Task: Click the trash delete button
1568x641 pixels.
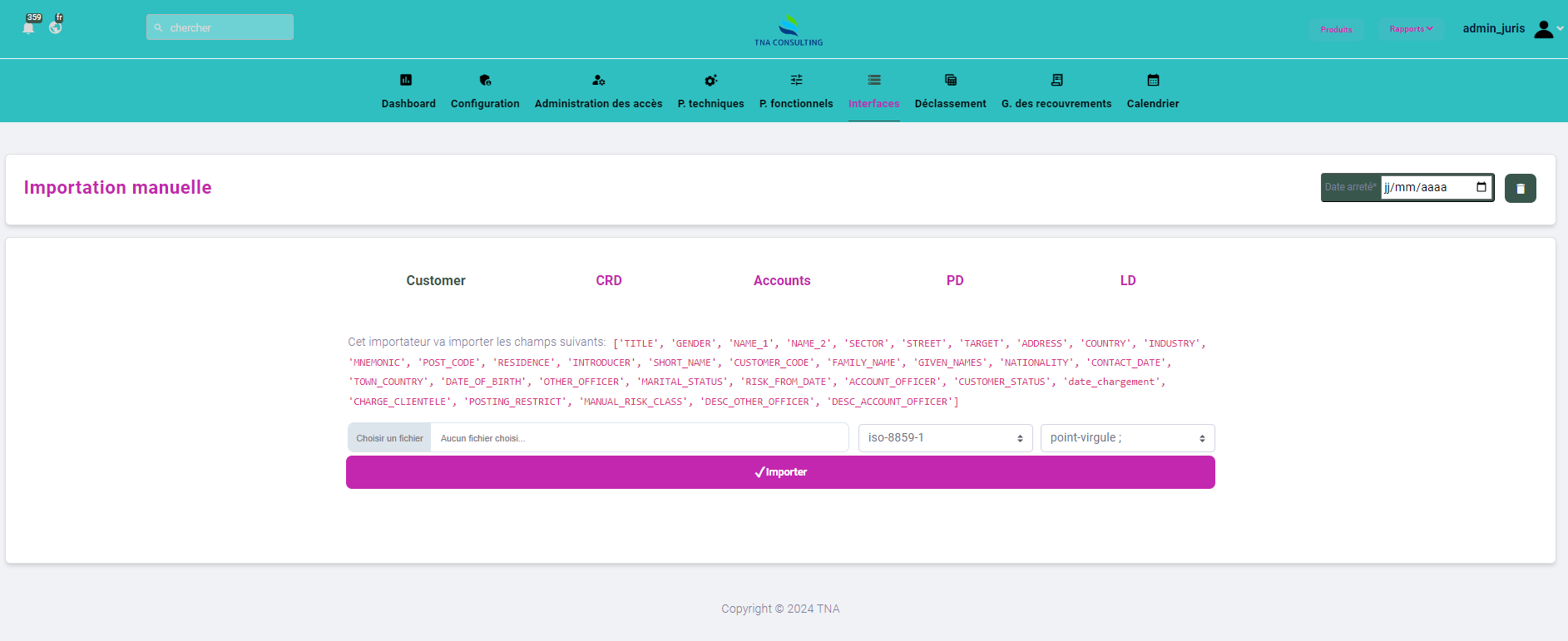Action: 1520,189
